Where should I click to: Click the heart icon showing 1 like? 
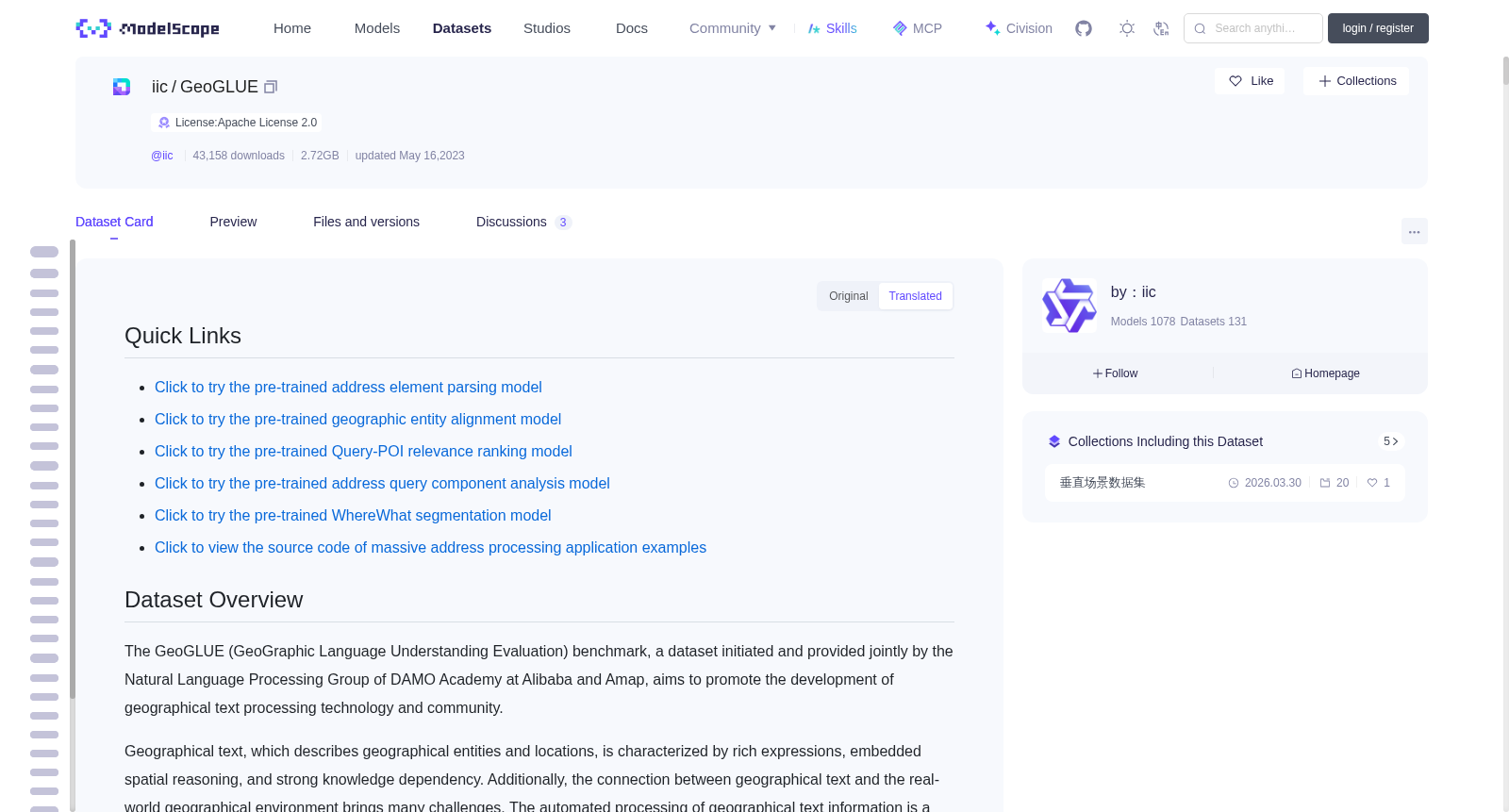click(1372, 483)
